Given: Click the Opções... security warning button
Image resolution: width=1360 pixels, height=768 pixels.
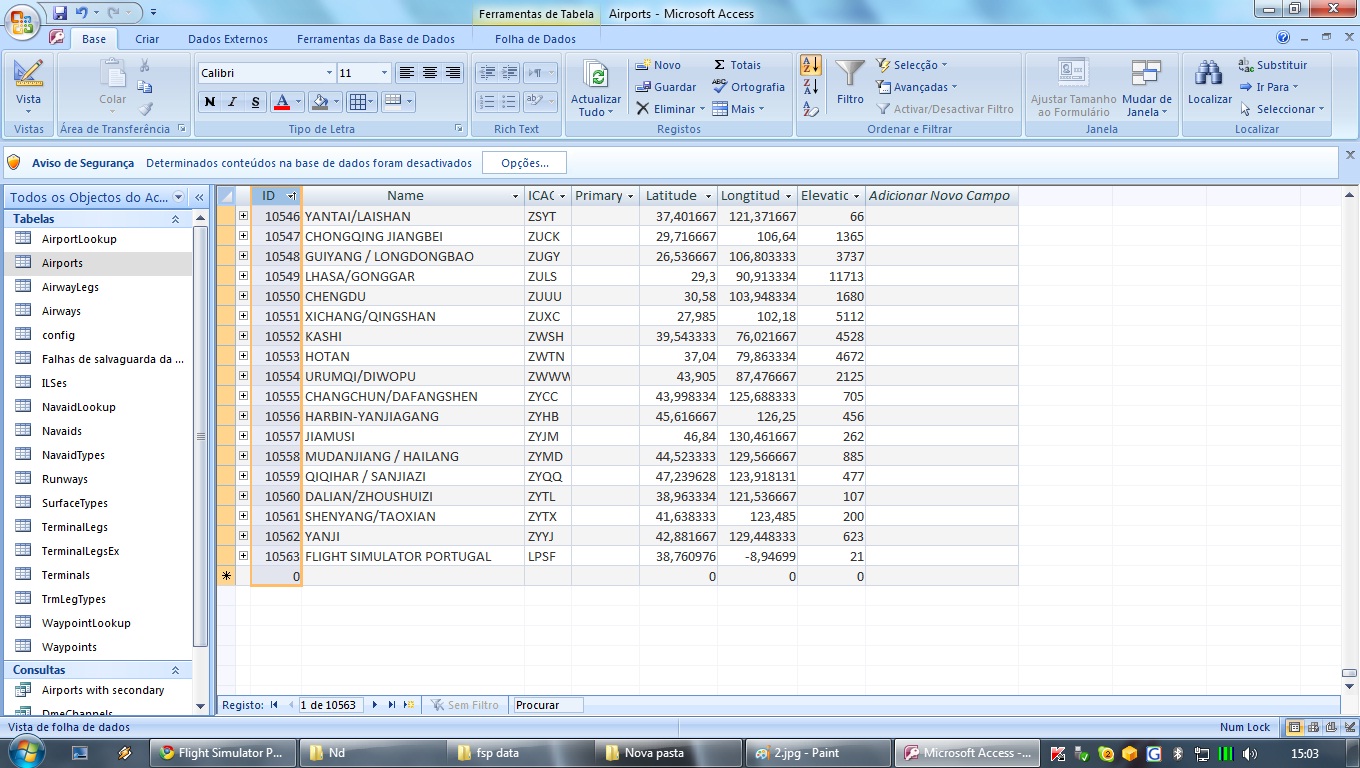Looking at the screenshot, I should click(524, 163).
